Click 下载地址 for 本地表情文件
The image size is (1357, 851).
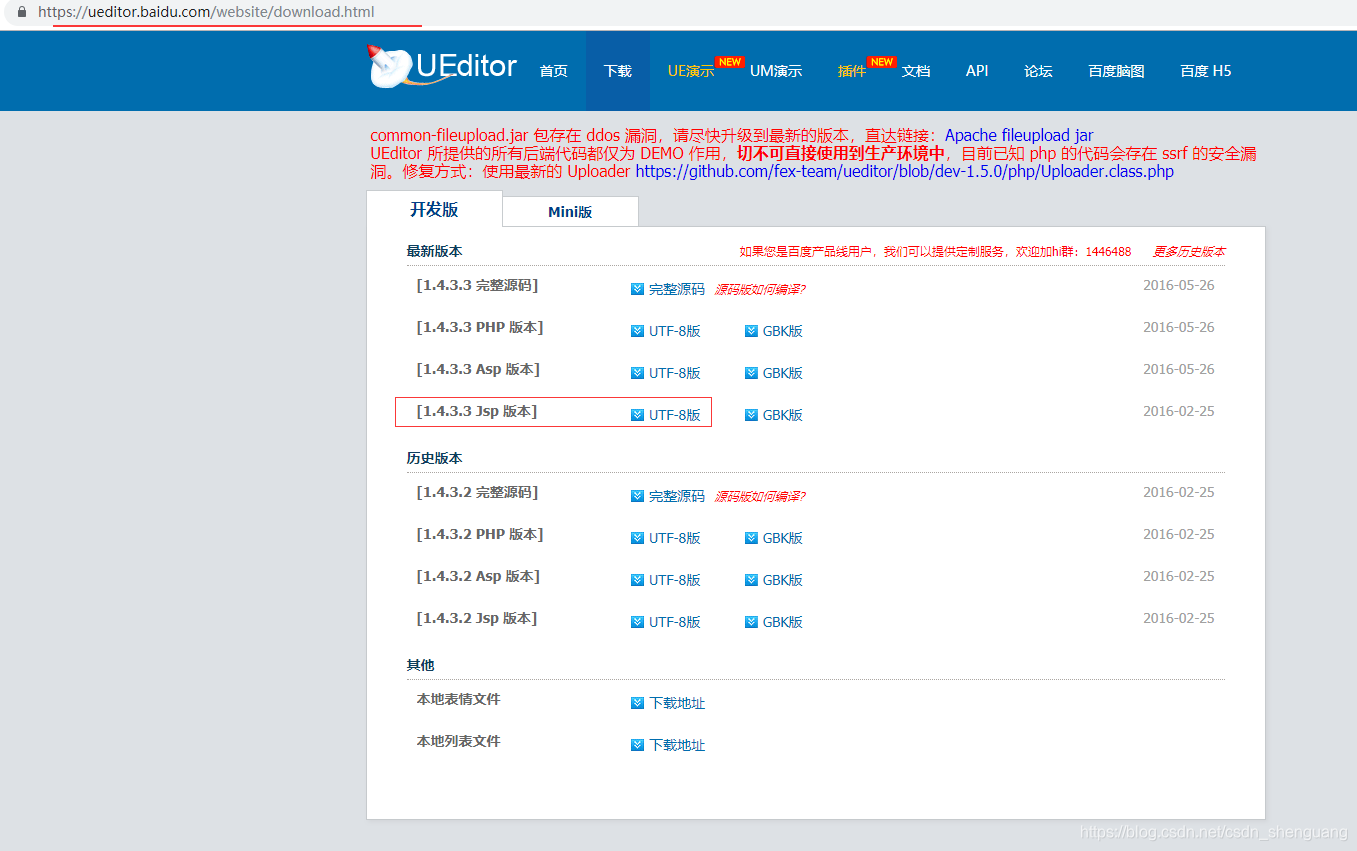click(677, 703)
